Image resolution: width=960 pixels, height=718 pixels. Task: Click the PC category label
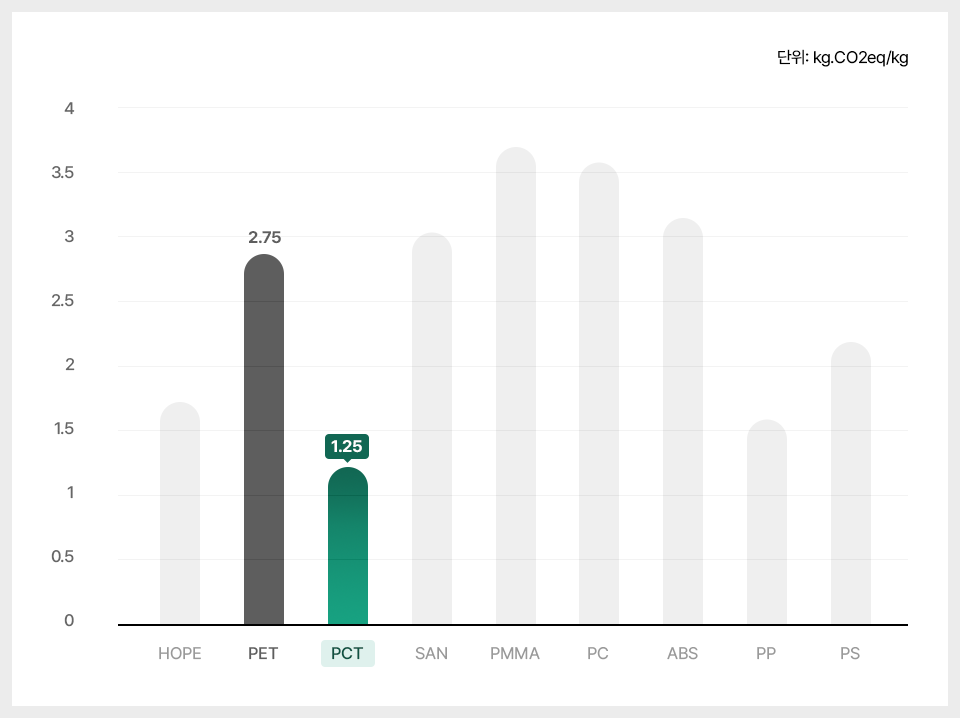(x=598, y=654)
